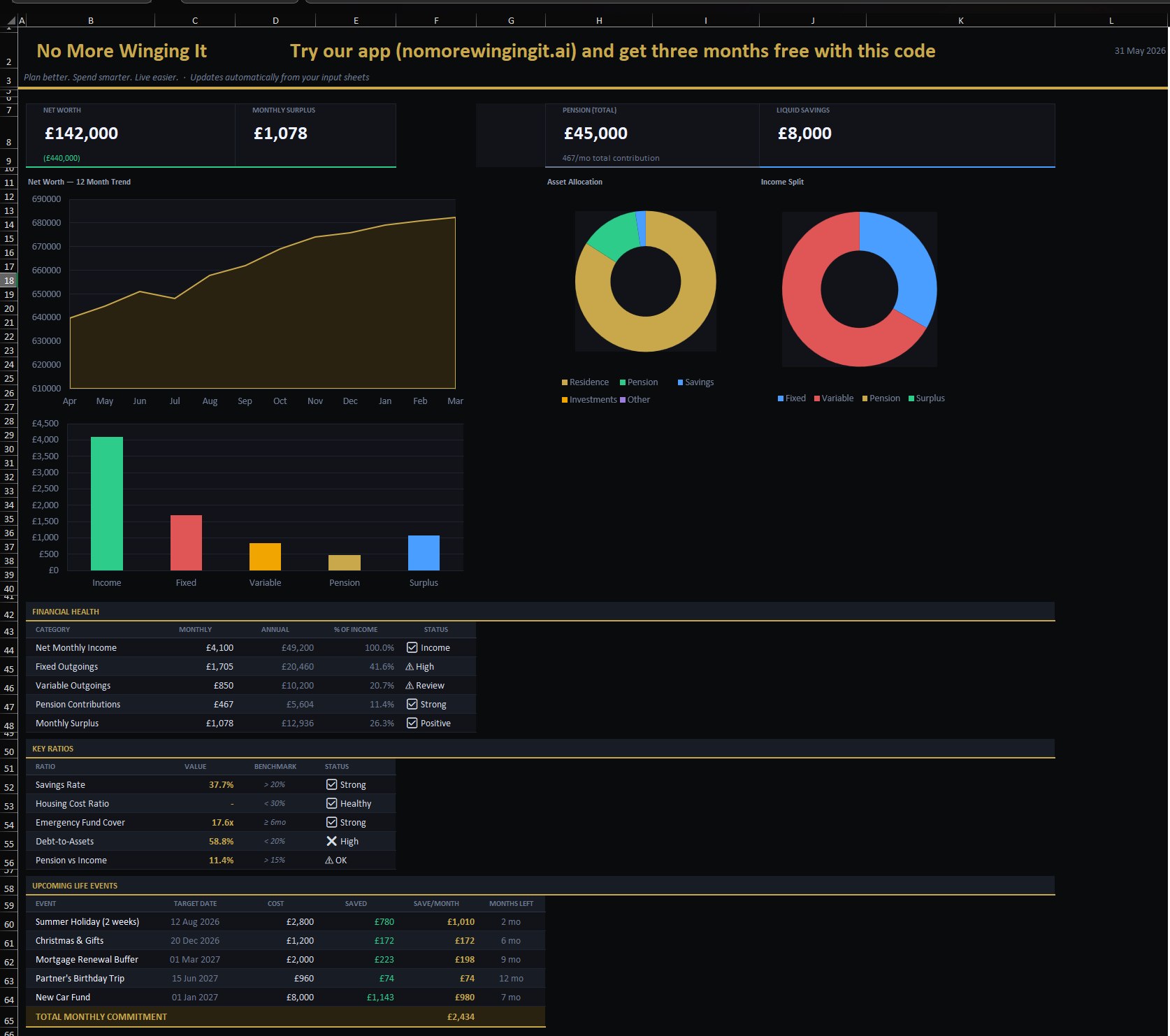Select column K header
1170x1036 pixels.
pyautogui.click(x=960, y=21)
